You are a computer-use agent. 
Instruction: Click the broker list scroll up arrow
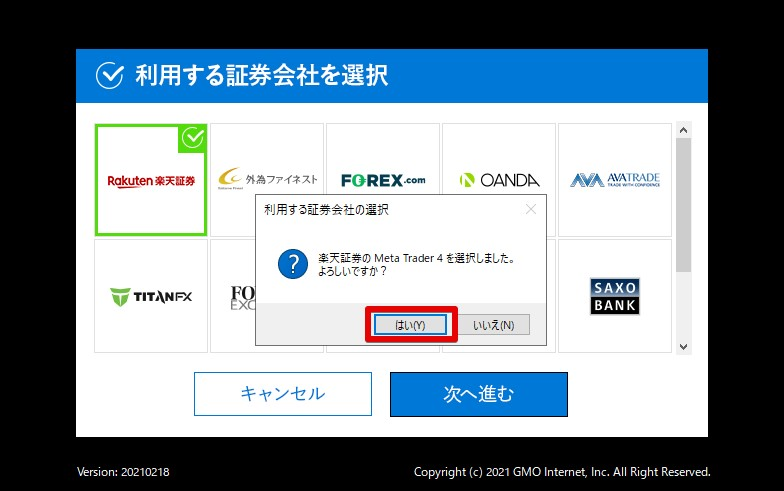[684, 130]
